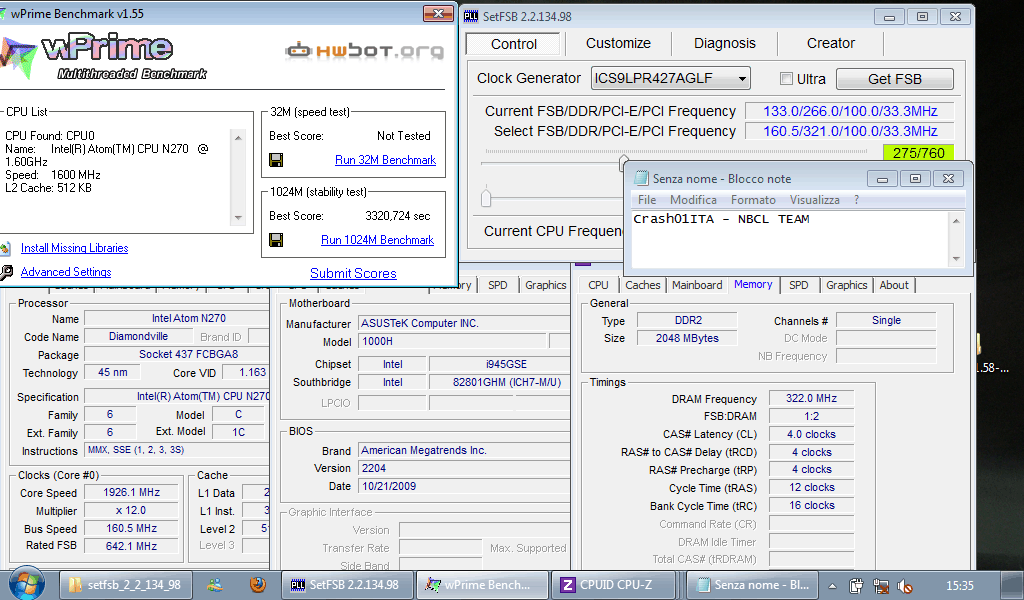The image size is (1024, 600).
Task: Switch to CPUID CPU-Z taskbar button
Action: point(616,585)
